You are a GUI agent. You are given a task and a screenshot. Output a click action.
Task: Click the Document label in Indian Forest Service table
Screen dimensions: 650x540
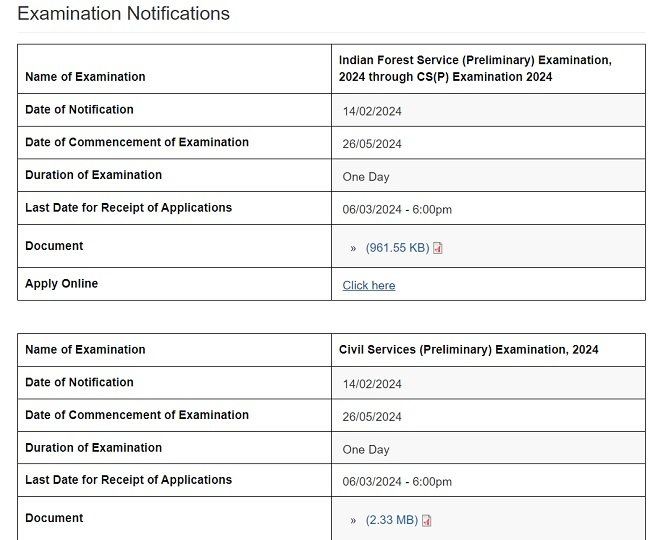pos(54,246)
